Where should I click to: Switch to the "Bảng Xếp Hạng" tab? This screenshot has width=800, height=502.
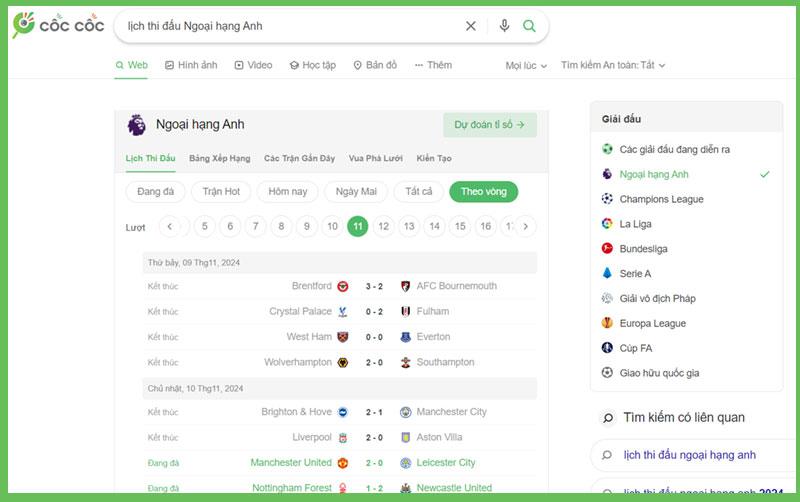[x=219, y=158]
